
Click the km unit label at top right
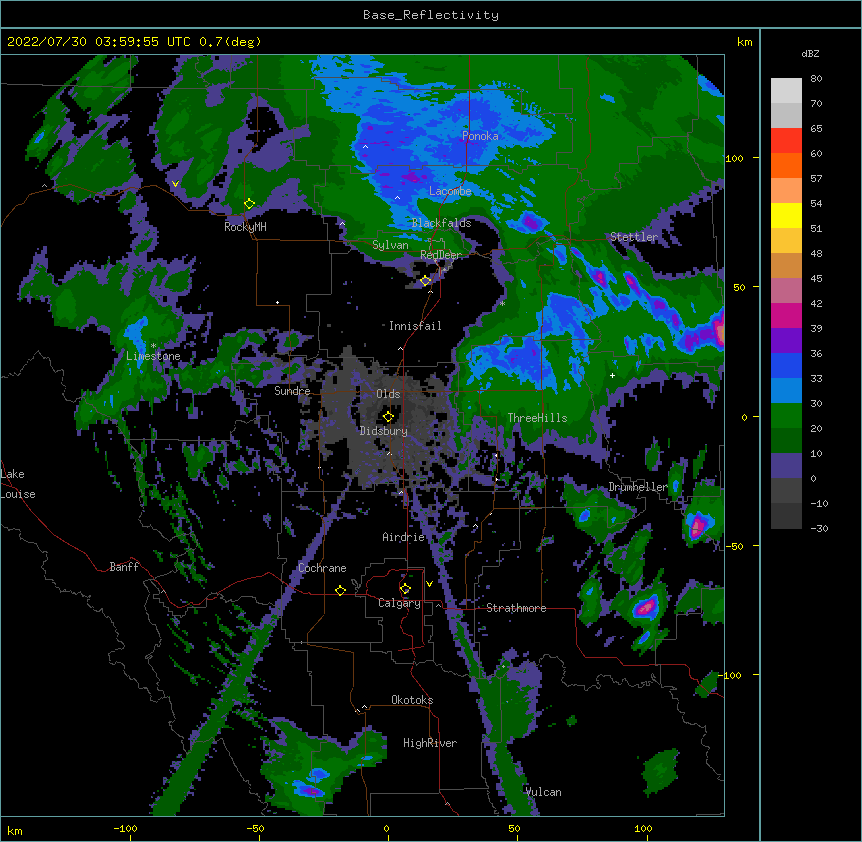[x=744, y=42]
